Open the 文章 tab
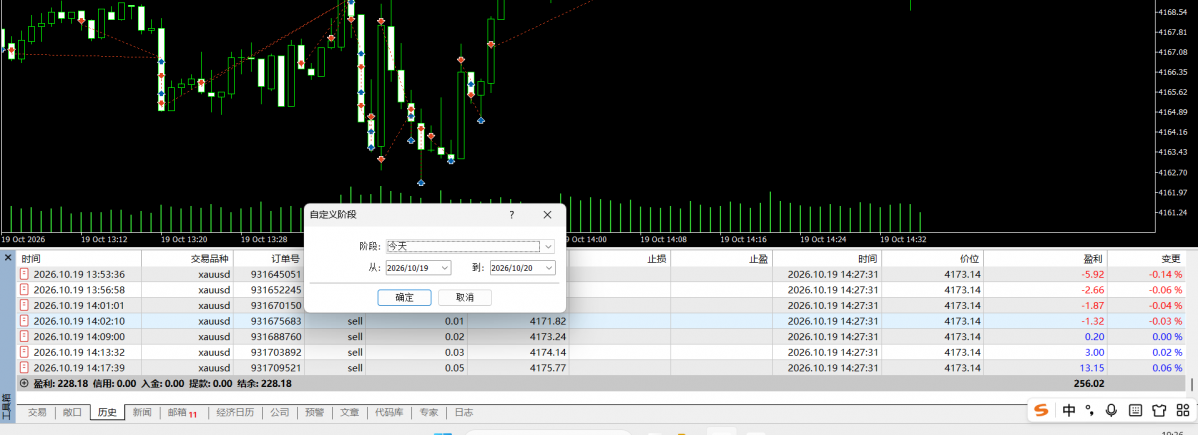The height and width of the screenshot is (435, 1198). [x=349, y=412]
